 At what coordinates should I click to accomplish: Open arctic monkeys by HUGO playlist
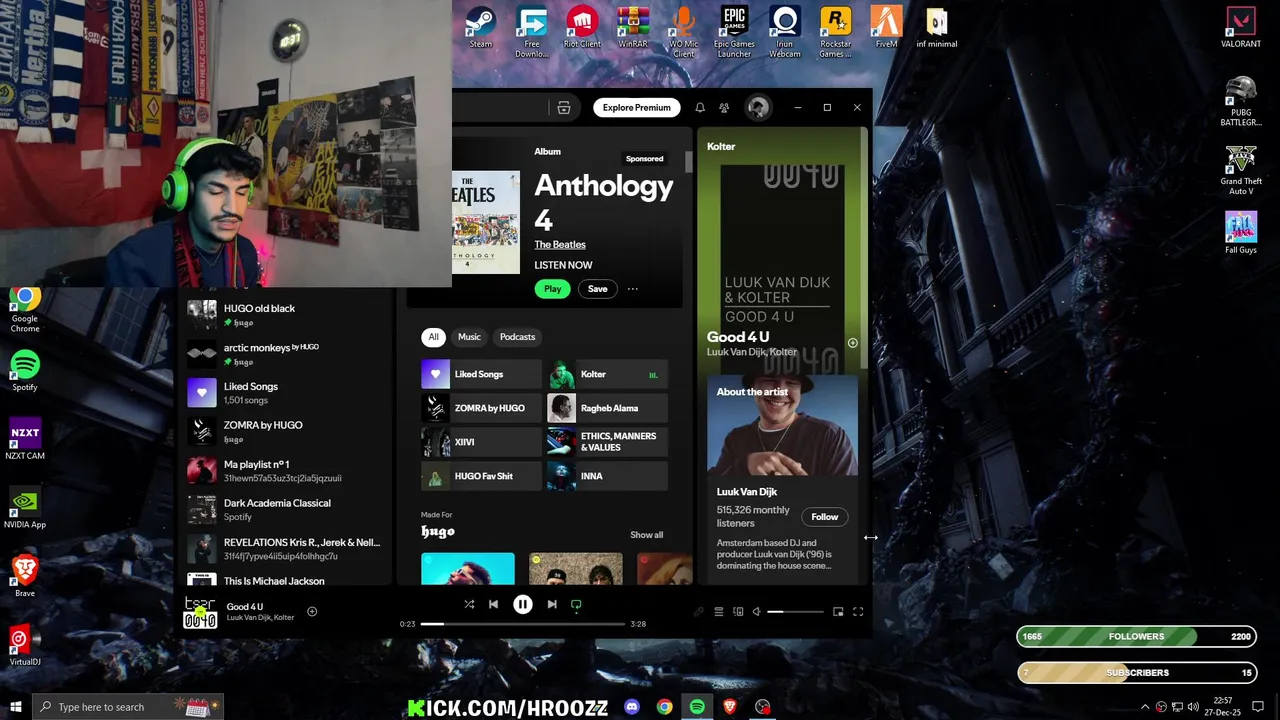pos(286,354)
